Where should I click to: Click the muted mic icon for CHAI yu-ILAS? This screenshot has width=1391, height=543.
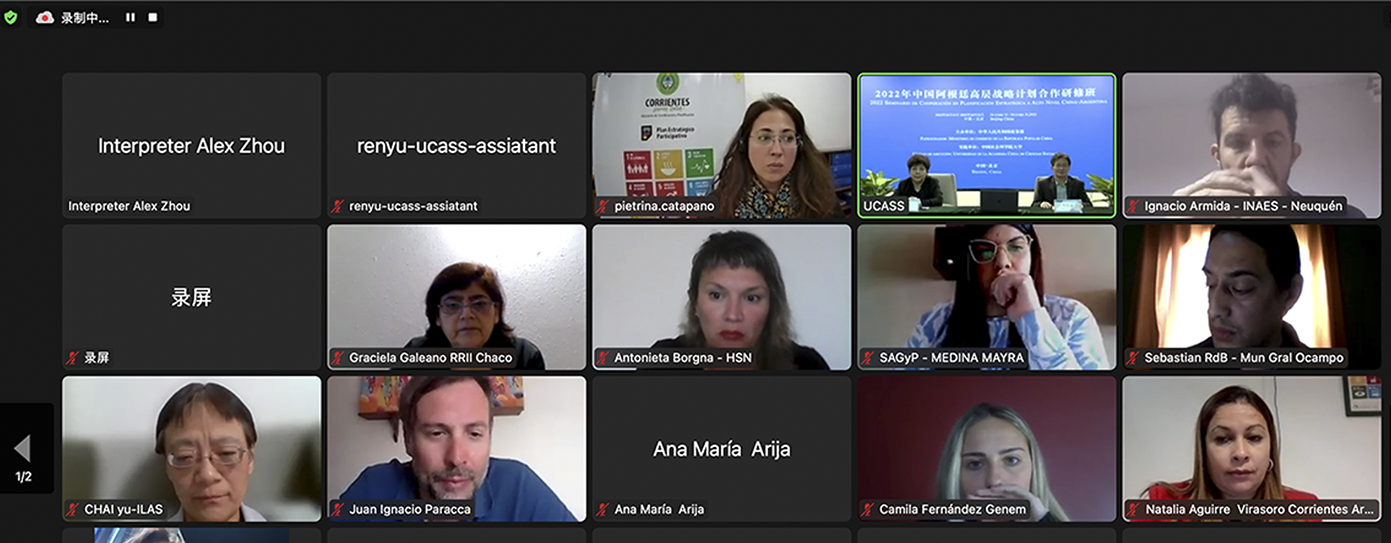[73, 509]
